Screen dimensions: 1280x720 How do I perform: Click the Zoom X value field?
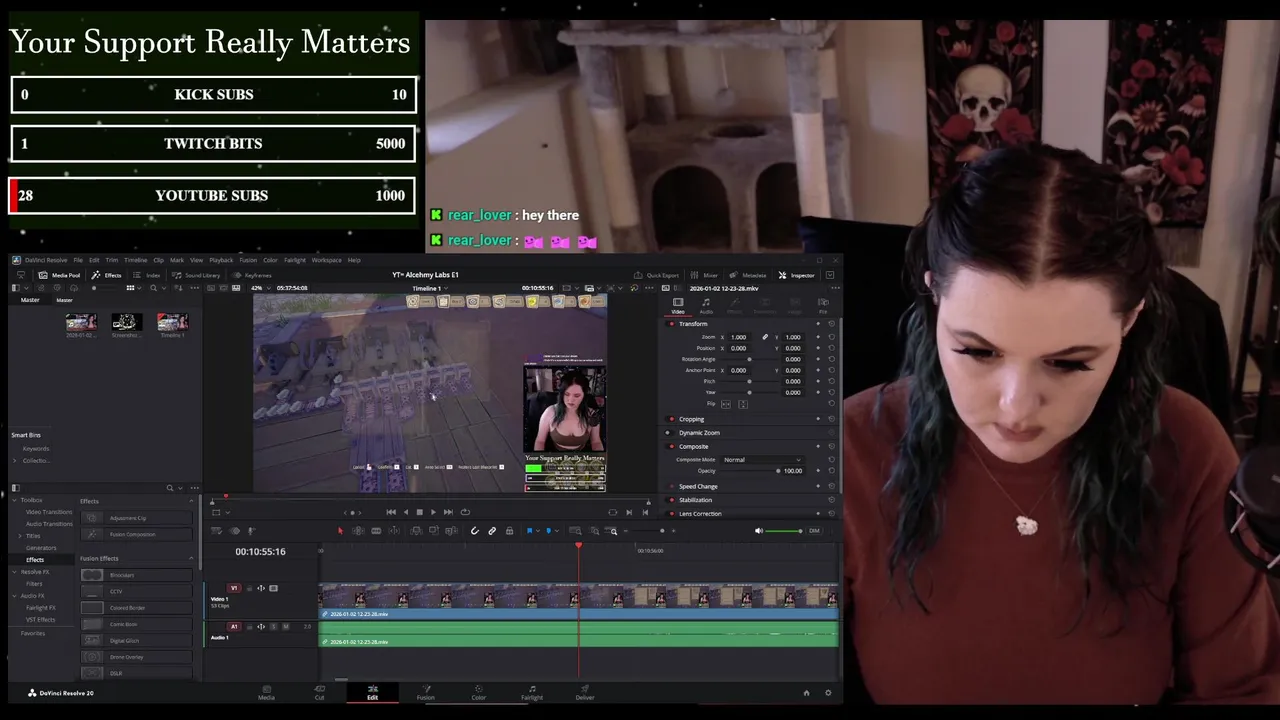pos(741,337)
